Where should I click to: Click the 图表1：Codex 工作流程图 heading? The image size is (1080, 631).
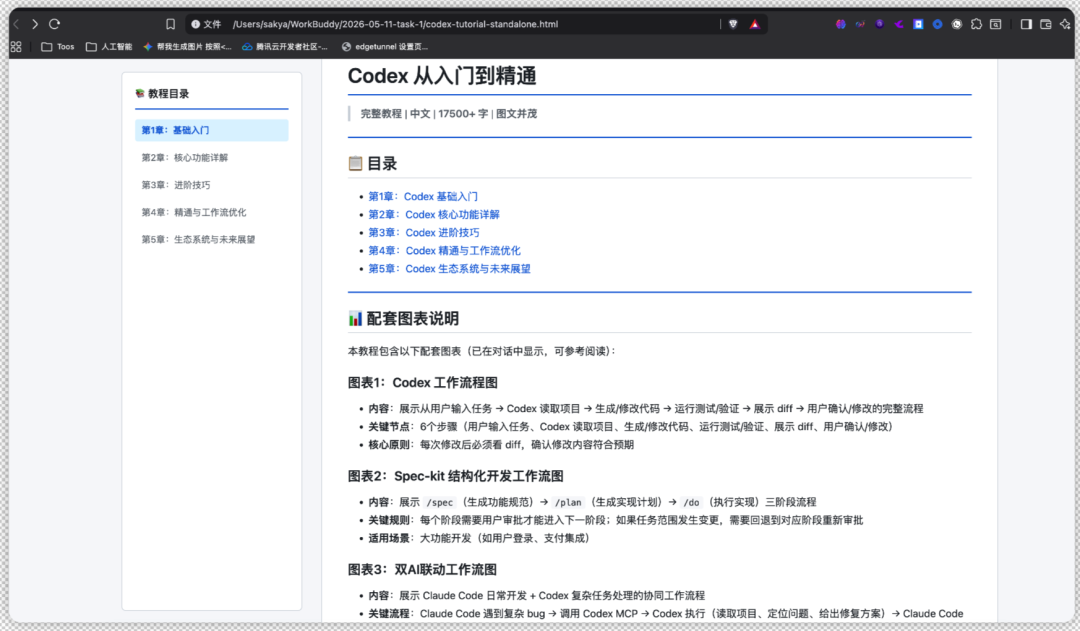423,383
